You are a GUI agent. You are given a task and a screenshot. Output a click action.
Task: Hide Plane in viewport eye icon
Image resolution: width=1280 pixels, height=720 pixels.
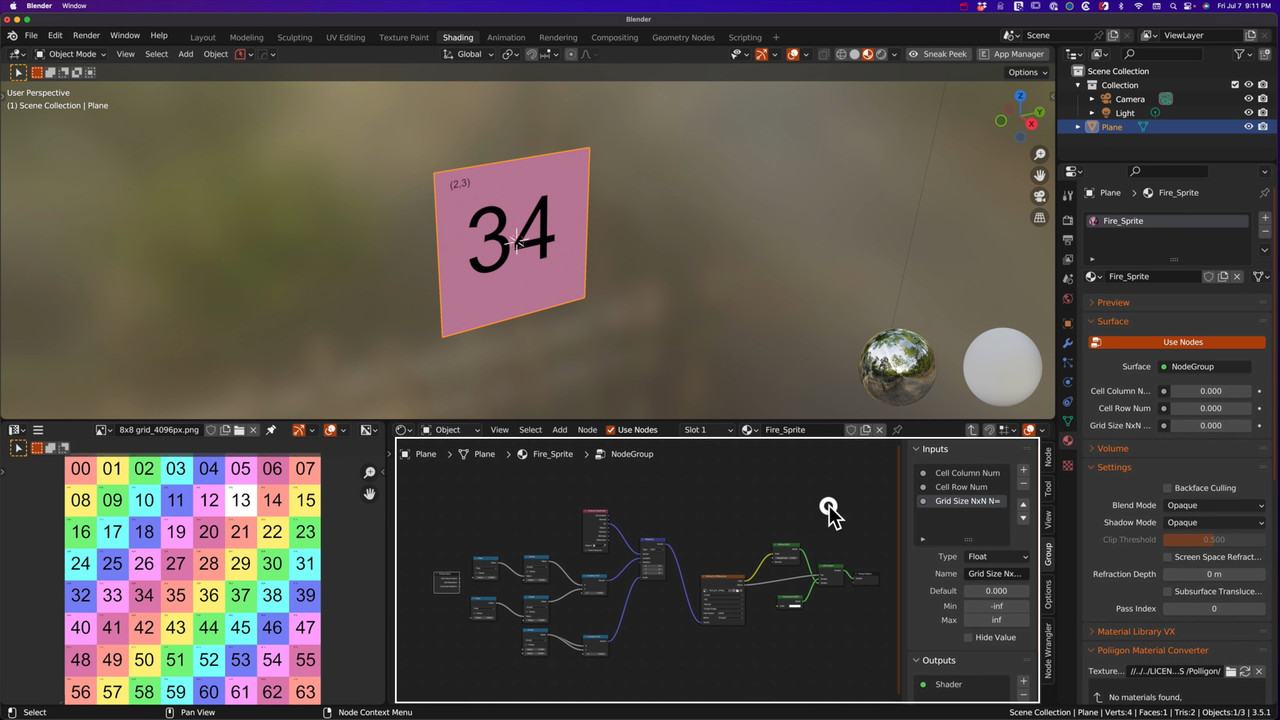point(1248,127)
